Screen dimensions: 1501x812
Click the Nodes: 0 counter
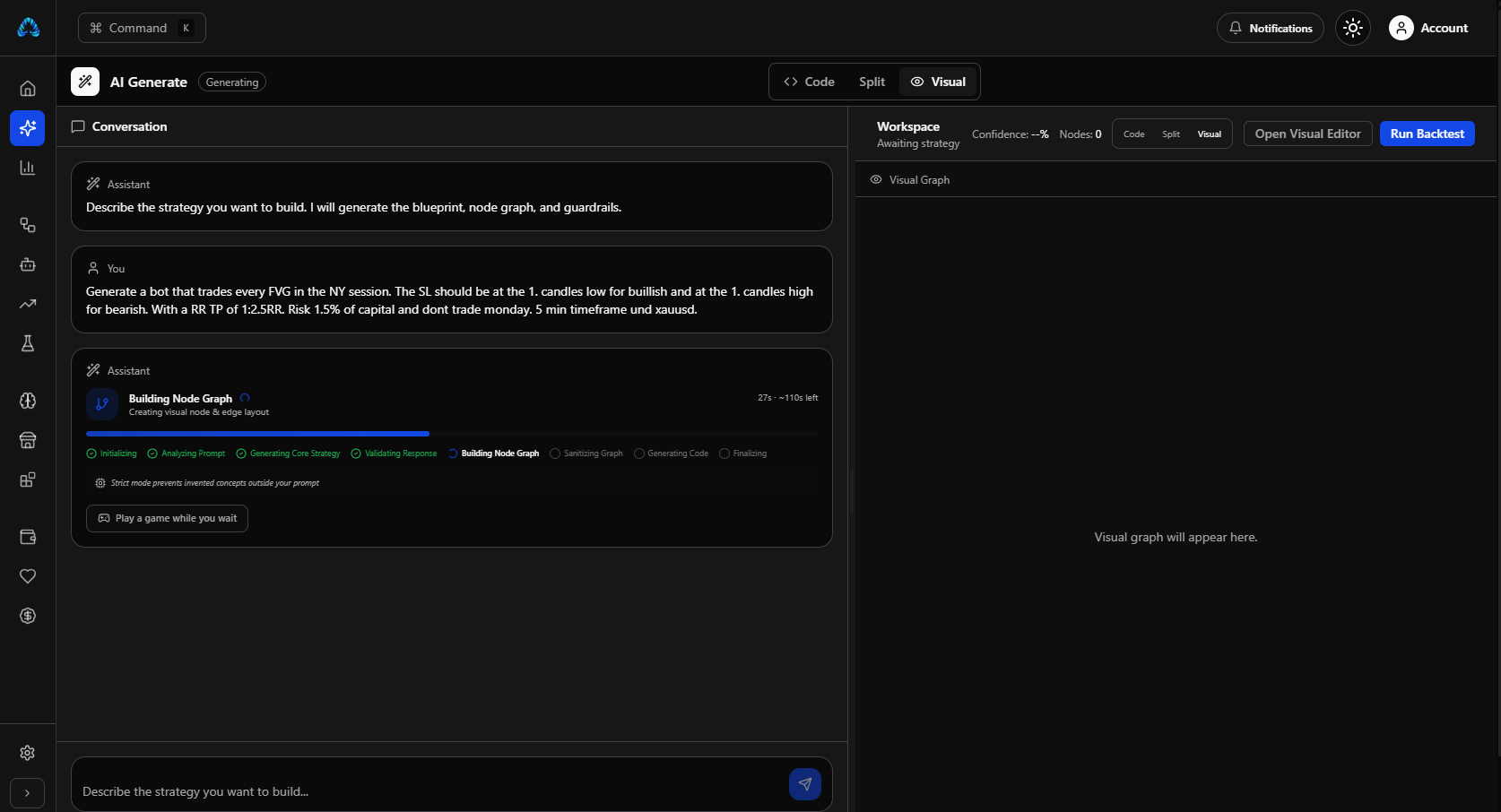[1080, 134]
